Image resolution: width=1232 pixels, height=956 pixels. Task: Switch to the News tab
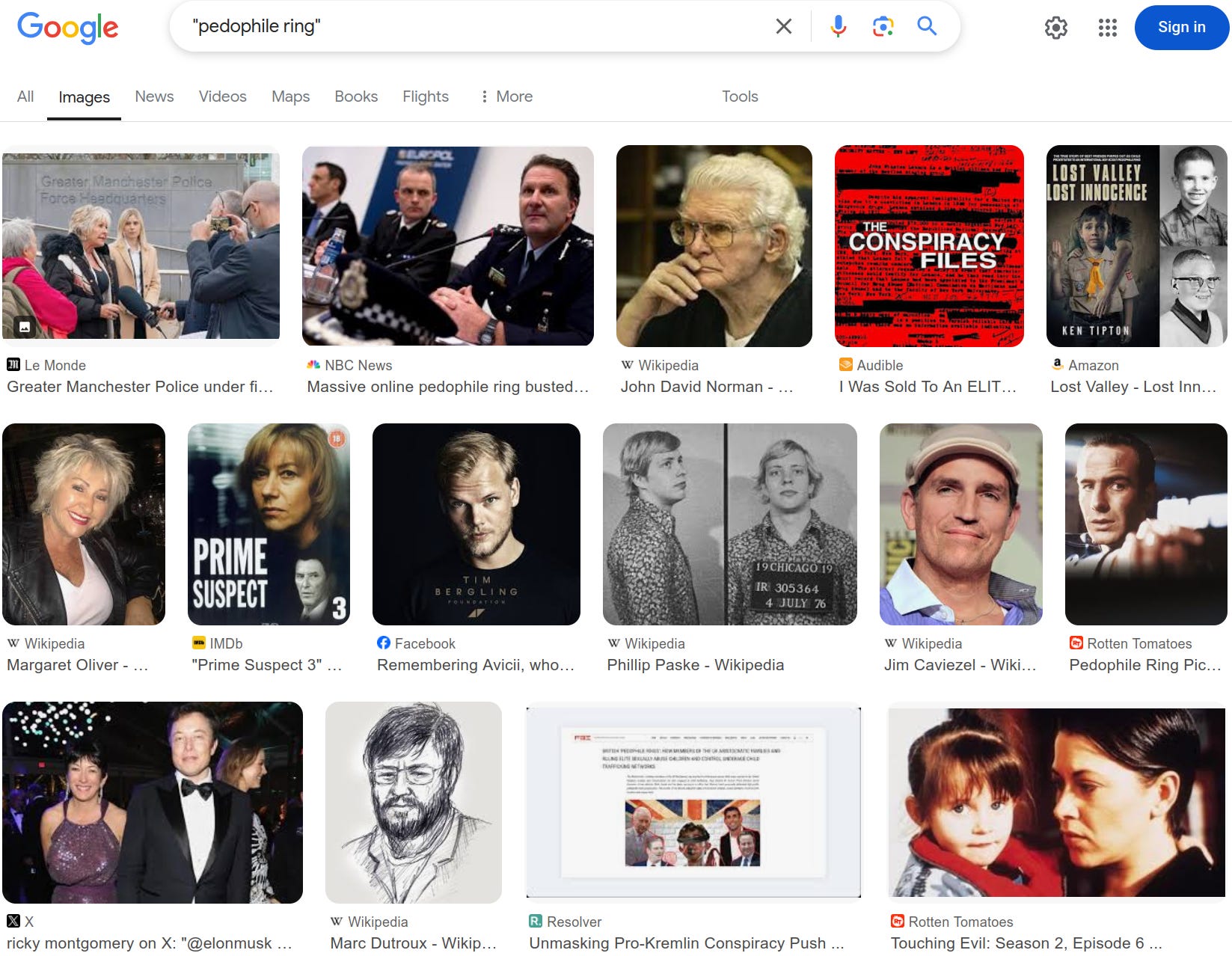154,96
